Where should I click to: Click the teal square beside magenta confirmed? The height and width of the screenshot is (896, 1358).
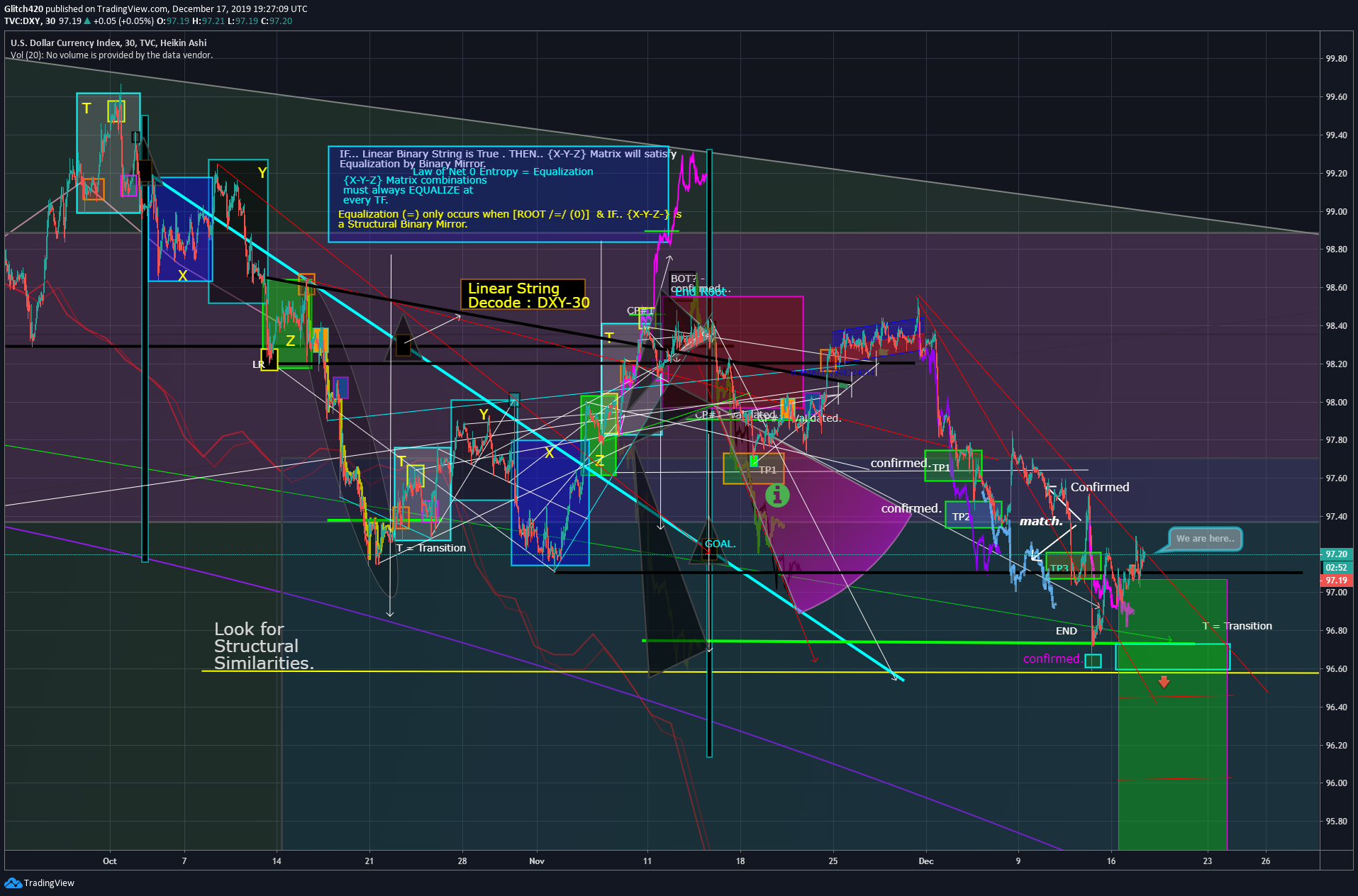(x=1093, y=661)
